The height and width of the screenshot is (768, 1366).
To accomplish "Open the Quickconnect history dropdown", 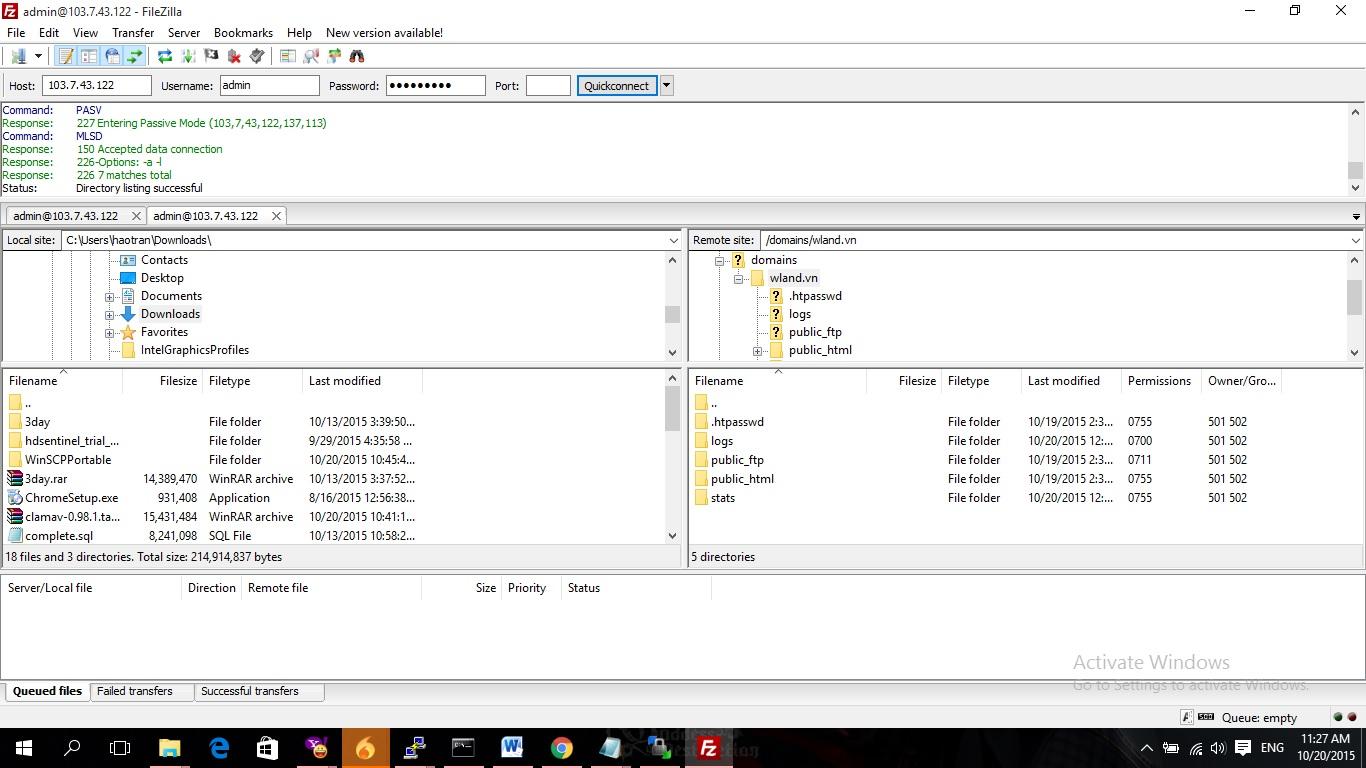I will [667, 86].
